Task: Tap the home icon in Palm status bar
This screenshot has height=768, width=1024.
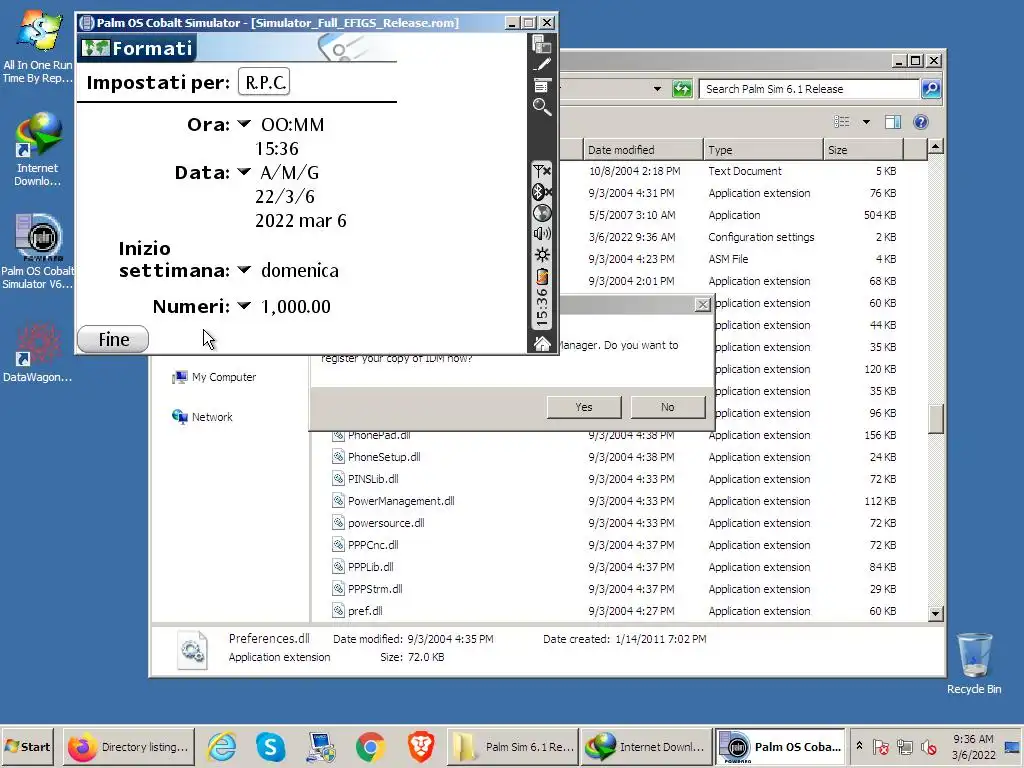Action: [541, 344]
